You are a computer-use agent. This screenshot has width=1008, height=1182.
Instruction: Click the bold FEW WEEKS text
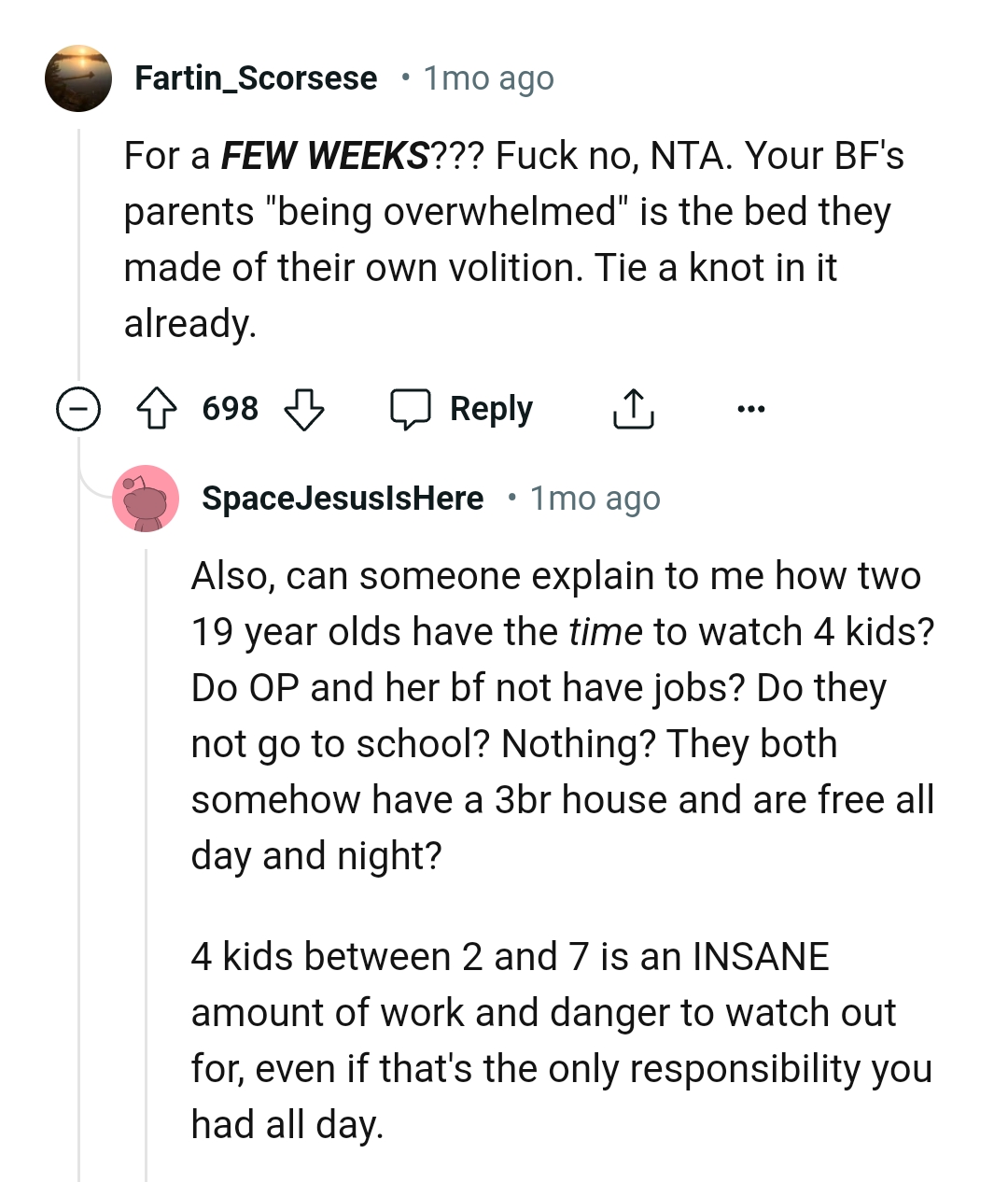tap(325, 156)
